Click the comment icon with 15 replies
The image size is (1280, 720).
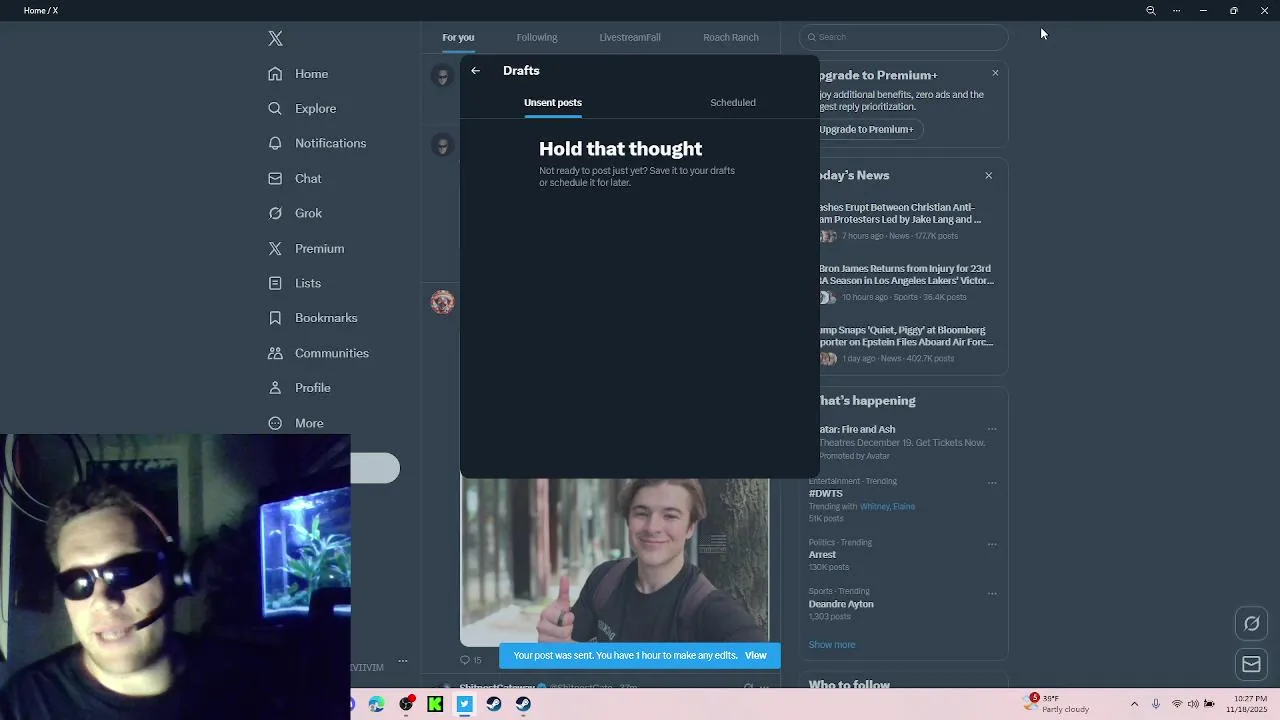pos(470,660)
